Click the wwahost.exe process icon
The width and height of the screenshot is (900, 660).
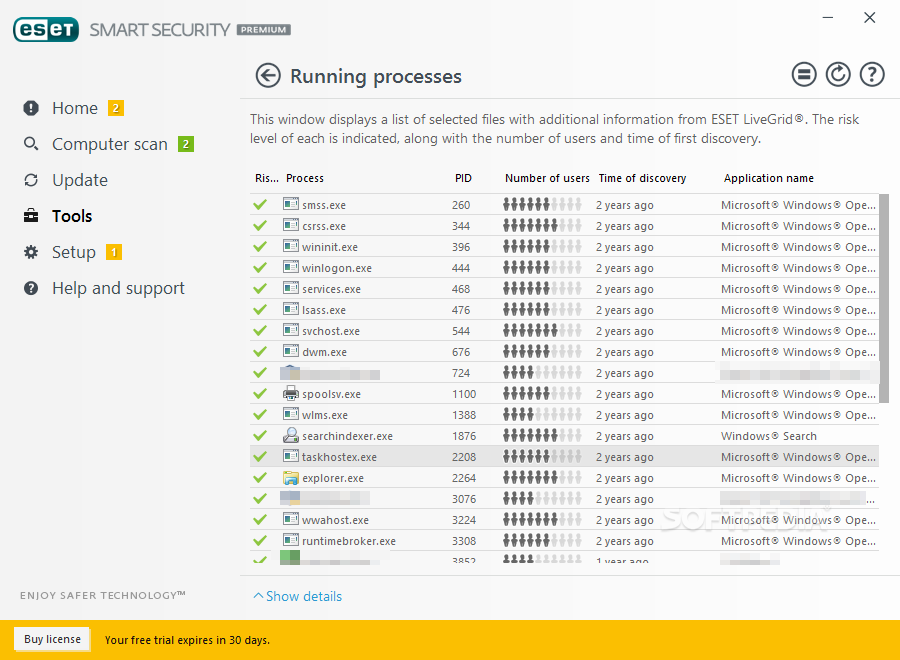point(291,519)
